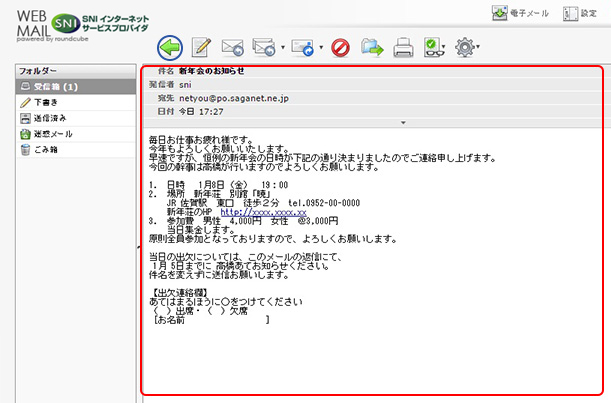This screenshot has height=403, width=611.
Task: Open the Forward options dropdown arrow
Action: 320,47
